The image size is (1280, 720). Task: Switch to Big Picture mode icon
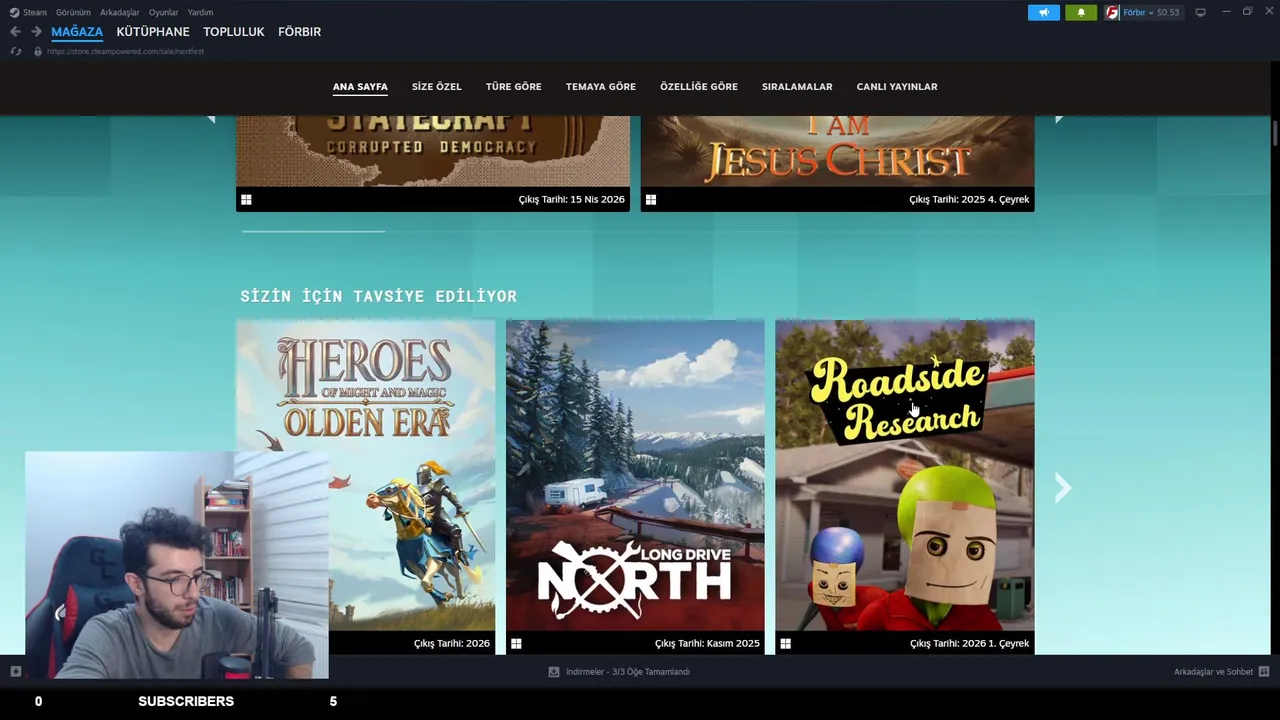(x=1200, y=12)
